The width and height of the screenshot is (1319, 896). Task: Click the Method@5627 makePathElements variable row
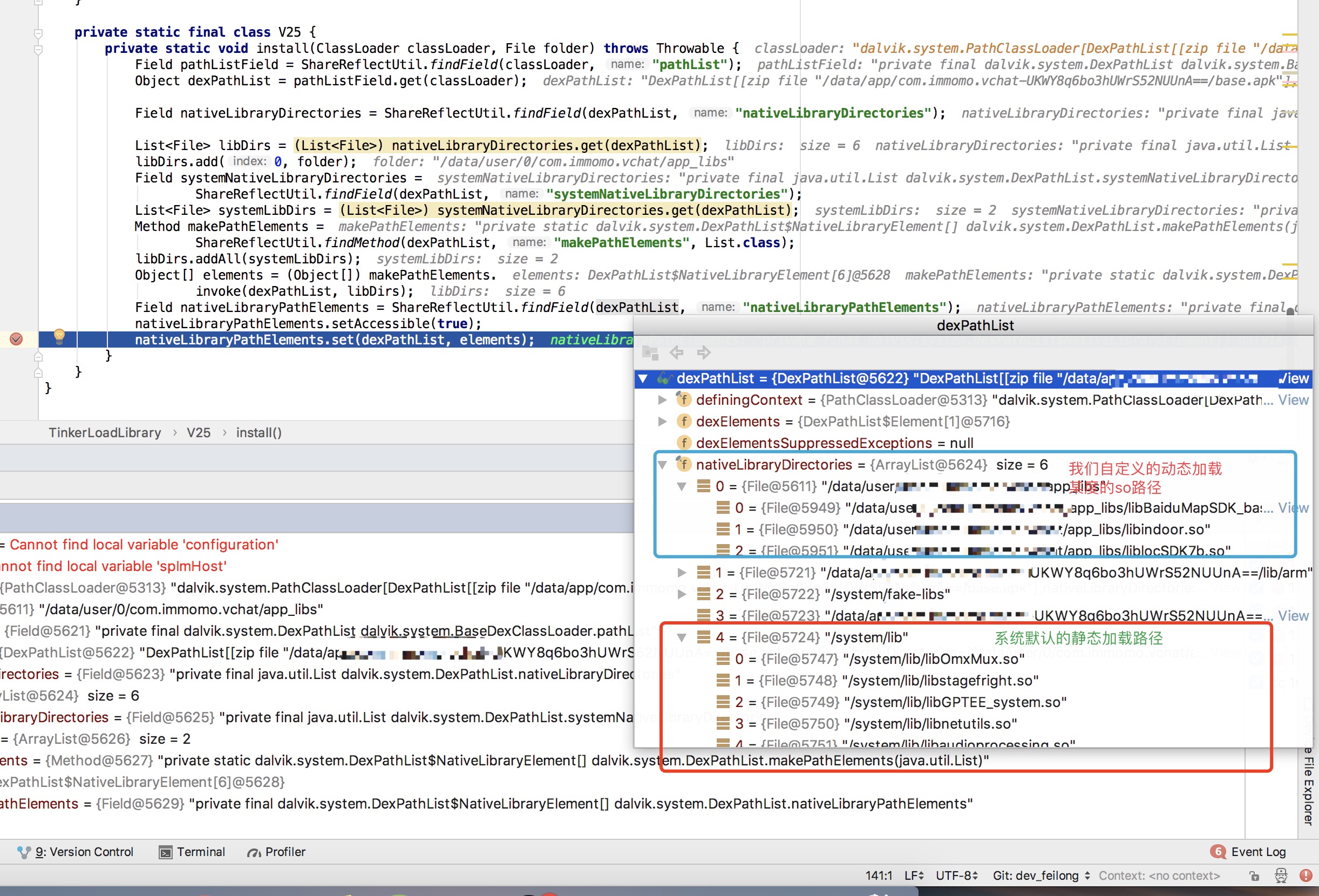[x=494, y=761]
